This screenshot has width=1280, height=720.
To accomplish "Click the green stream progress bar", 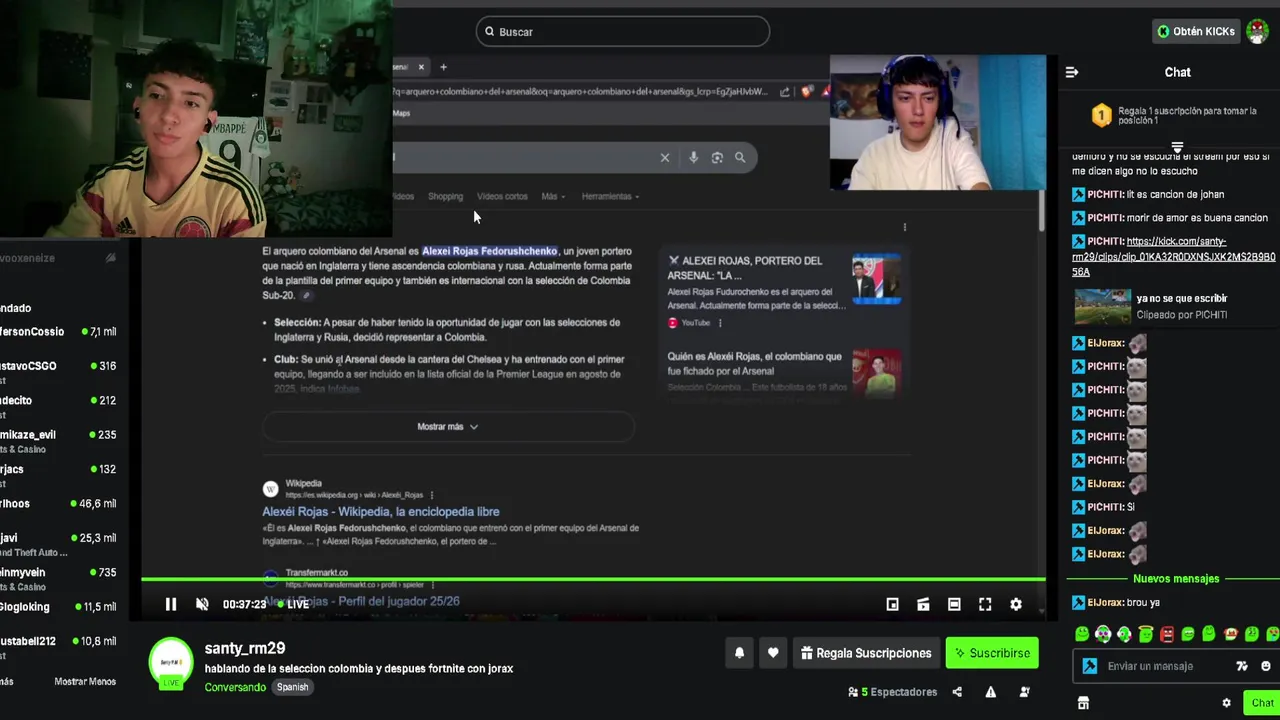I will pos(593,579).
